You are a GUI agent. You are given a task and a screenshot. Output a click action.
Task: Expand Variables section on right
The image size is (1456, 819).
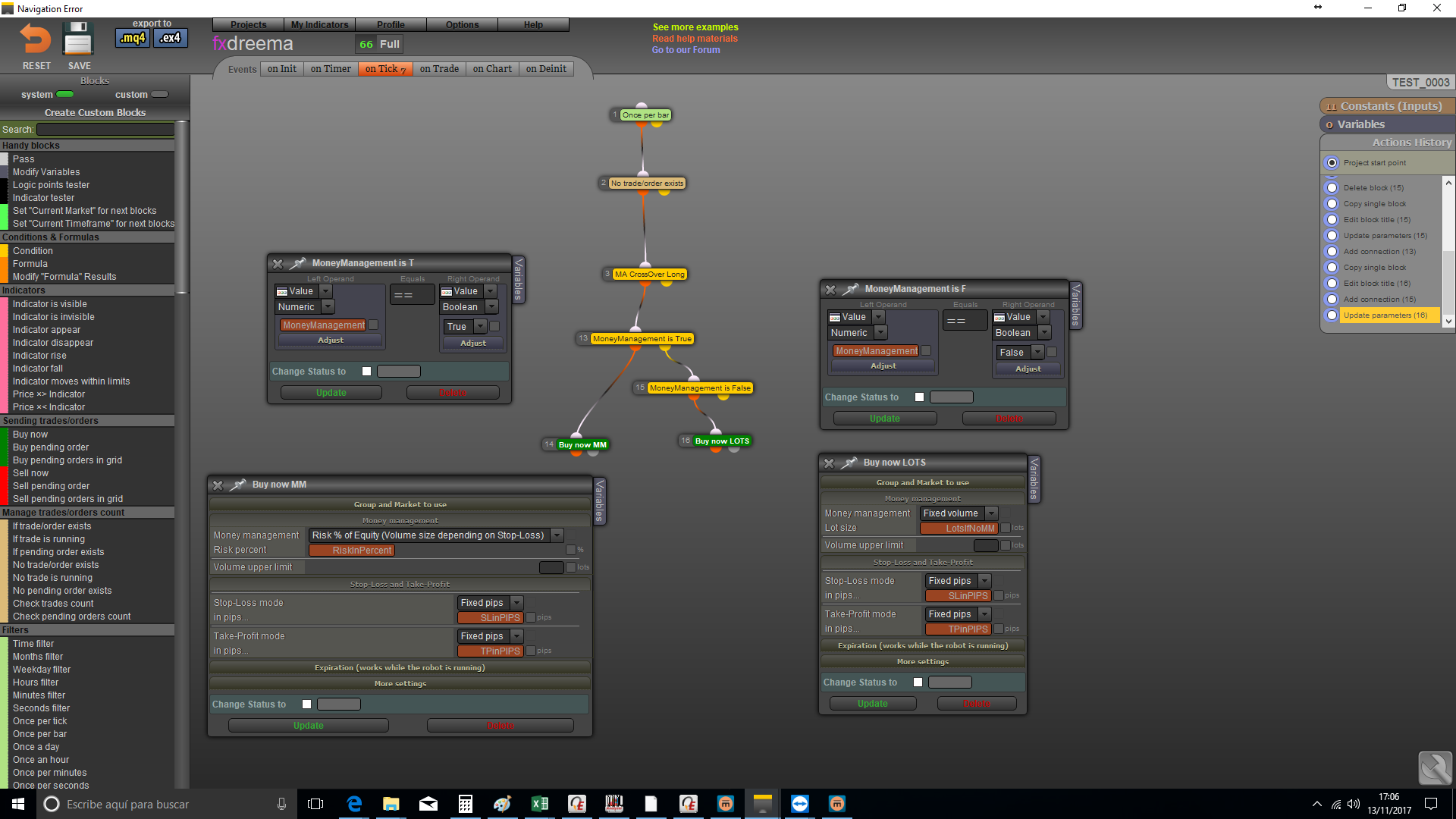(1388, 124)
